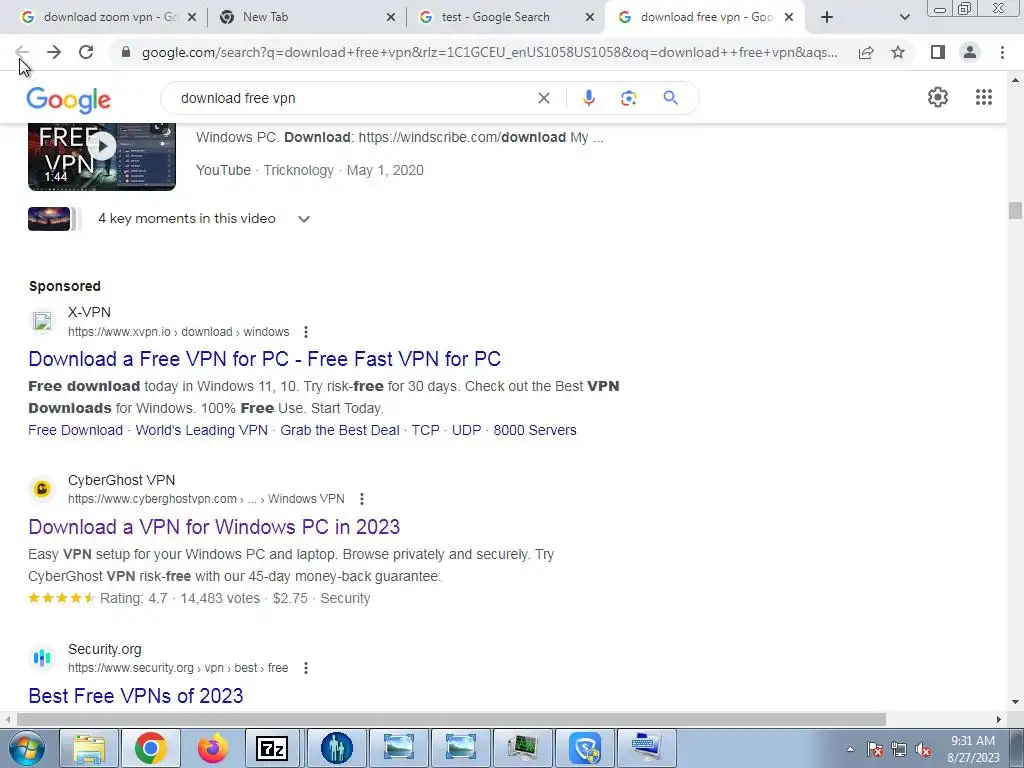Screen dimensions: 1024x768
Task: Show hidden system tray icons
Action: (850, 750)
